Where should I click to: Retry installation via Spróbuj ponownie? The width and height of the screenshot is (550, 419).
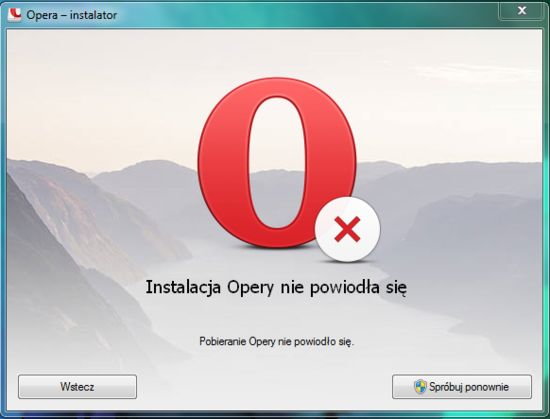tap(462, 387)
